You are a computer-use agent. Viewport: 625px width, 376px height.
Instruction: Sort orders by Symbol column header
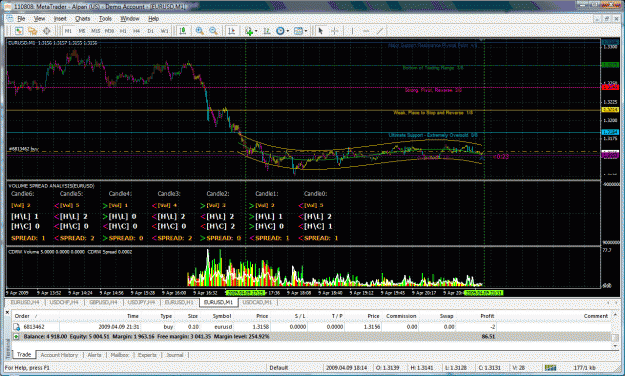[x=222, y=316]
